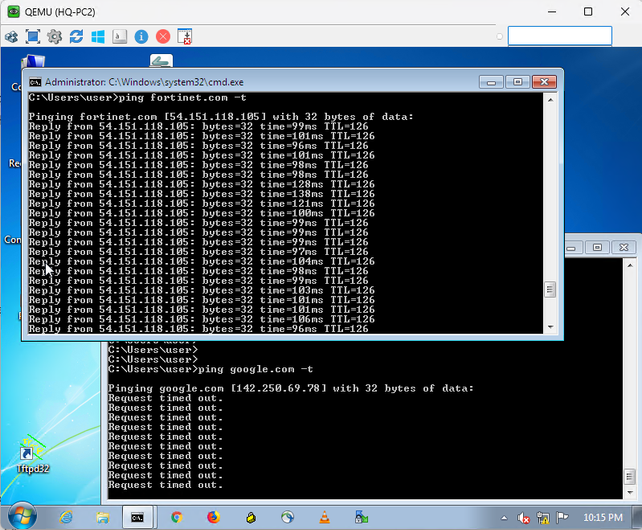Click the reply line with time=103ms
Image resolution: width=642 pixels, height=530 pixels.
pyautogui.click(x=201, y=290)
